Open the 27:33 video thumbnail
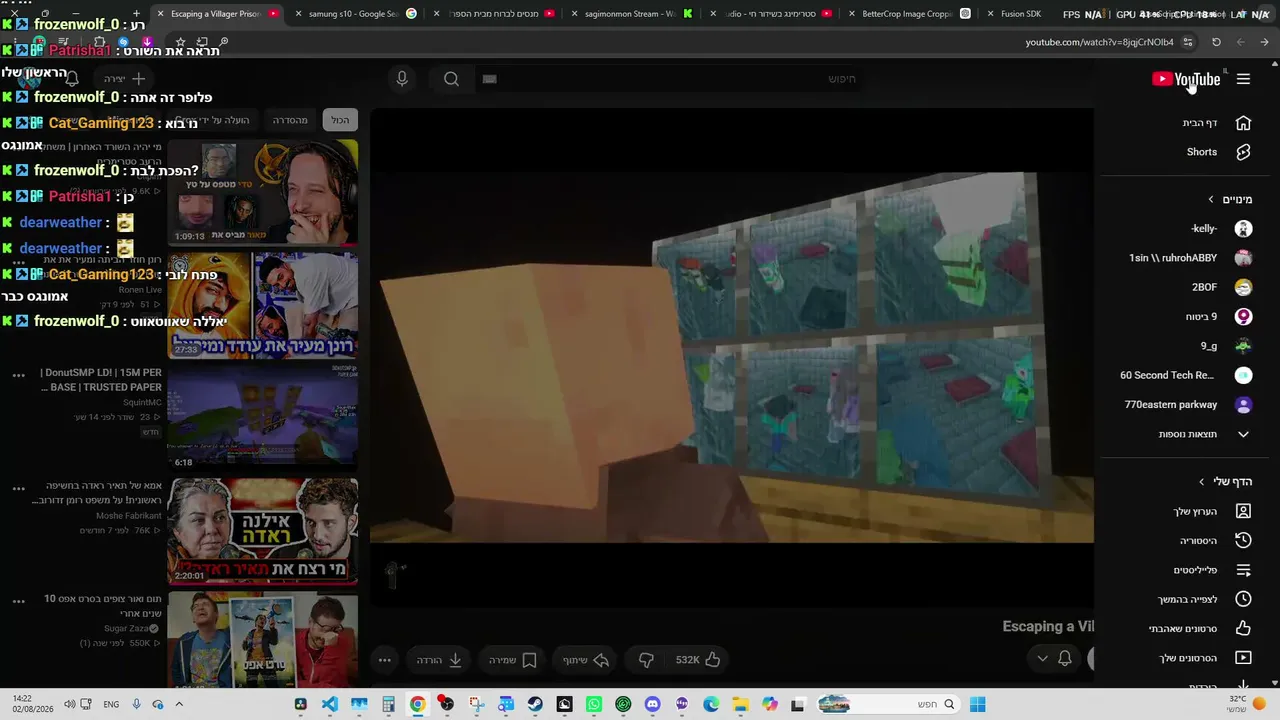The image size is (1280, 720). (x=263, y=305)
